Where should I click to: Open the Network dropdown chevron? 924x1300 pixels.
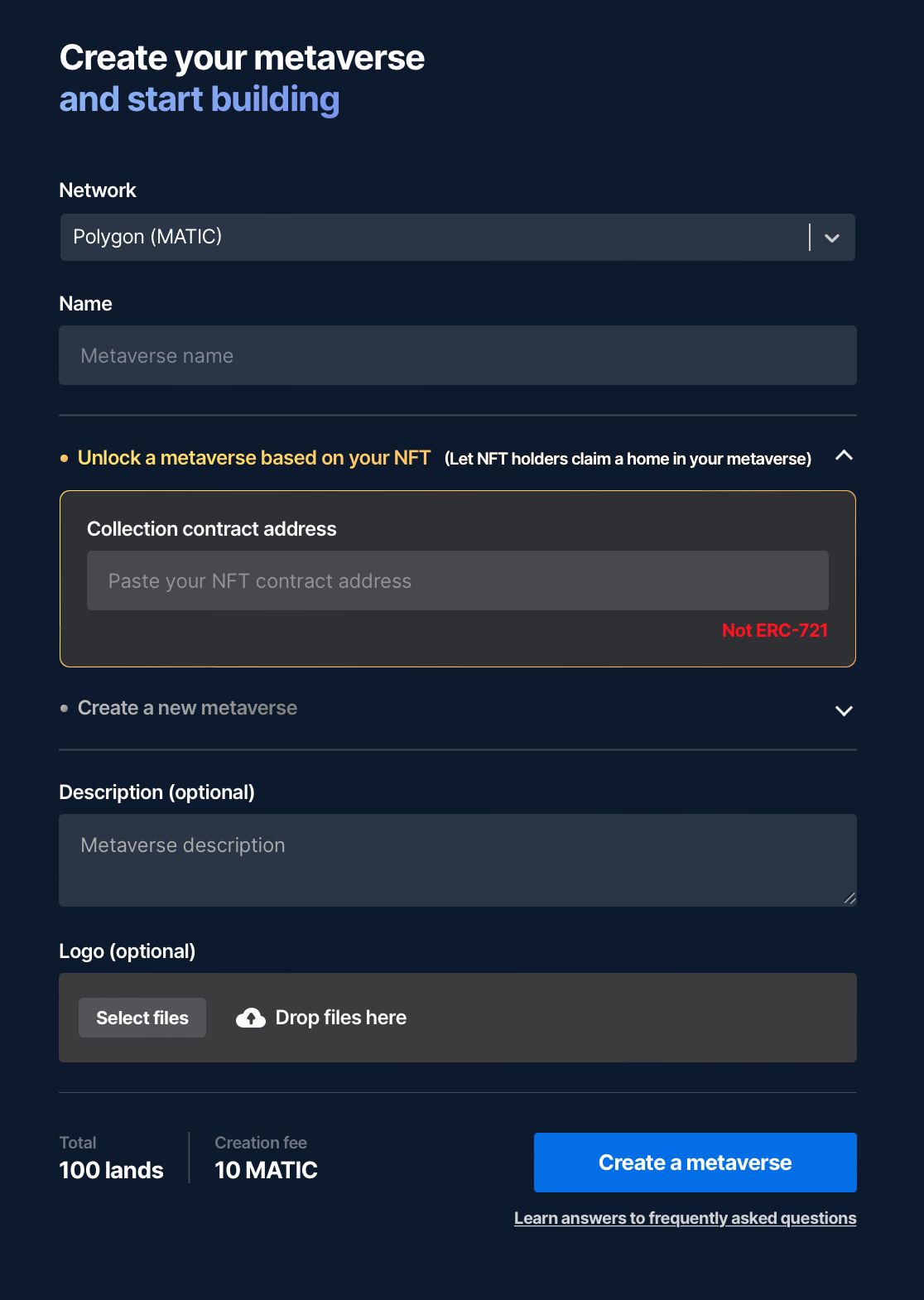point(832,238)
